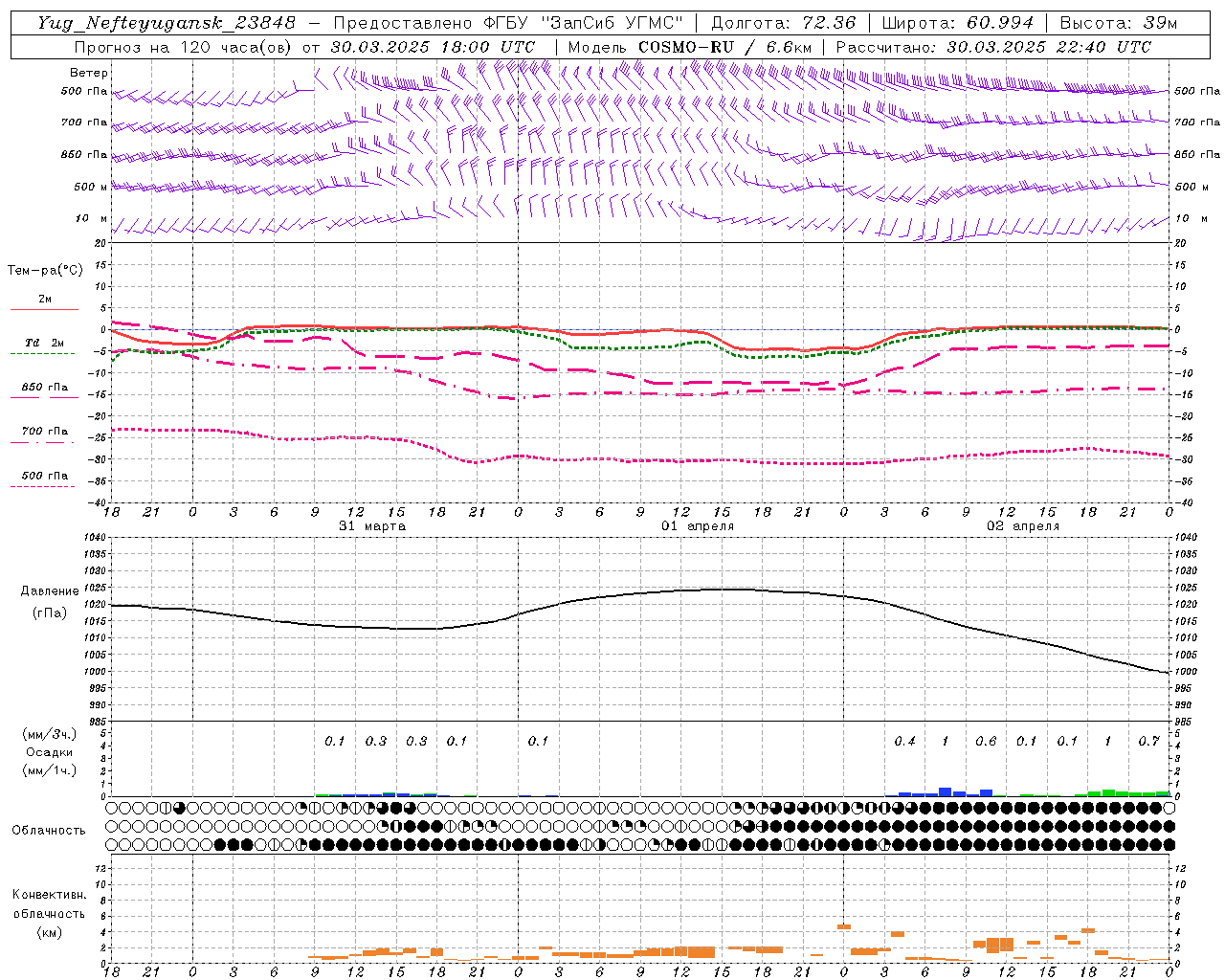
Task: Click the 0.6 precipitation amount value
Action: (986, 742)
